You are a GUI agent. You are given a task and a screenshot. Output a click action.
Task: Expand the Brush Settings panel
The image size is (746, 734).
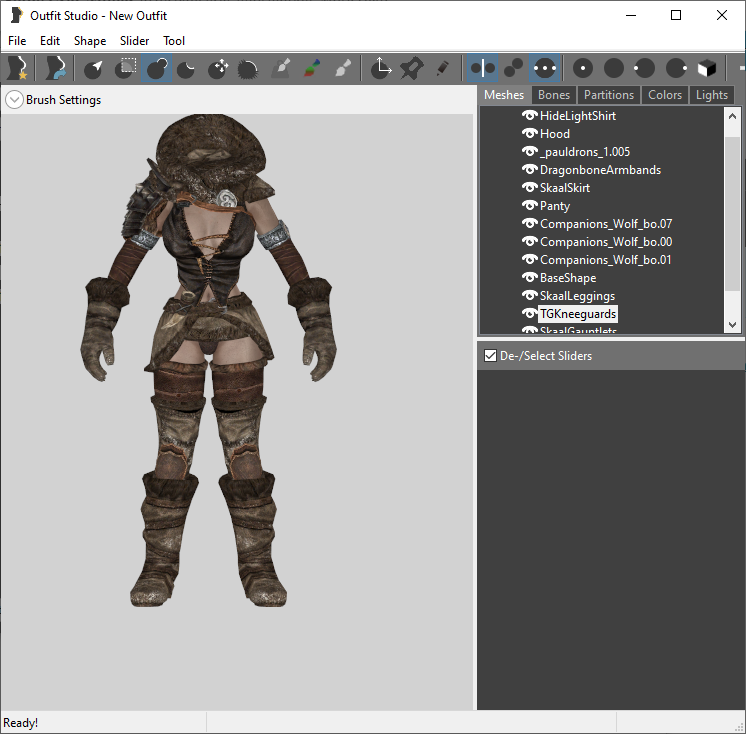pyautogui.click(x=14, y=100)
